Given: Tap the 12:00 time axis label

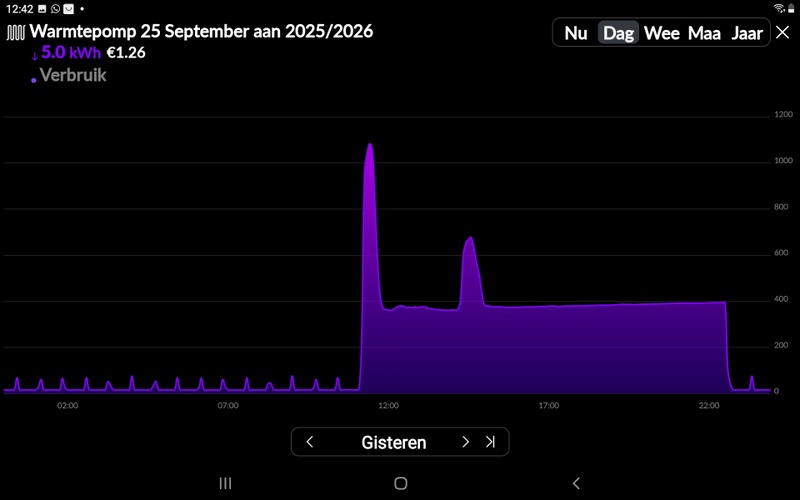Looking at the screenshot, I should (388, 405).
